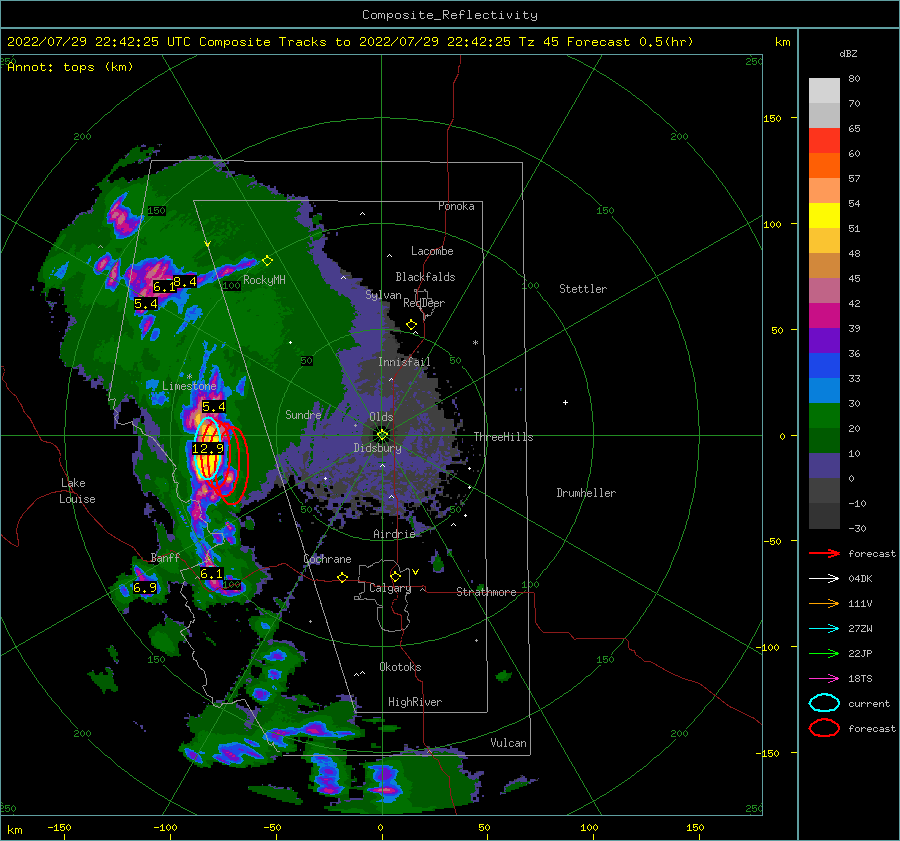This screenshot has width=900, height=841.
Task: Click the 6.9 storm top label near Banff
Action: tap(145, 587)
